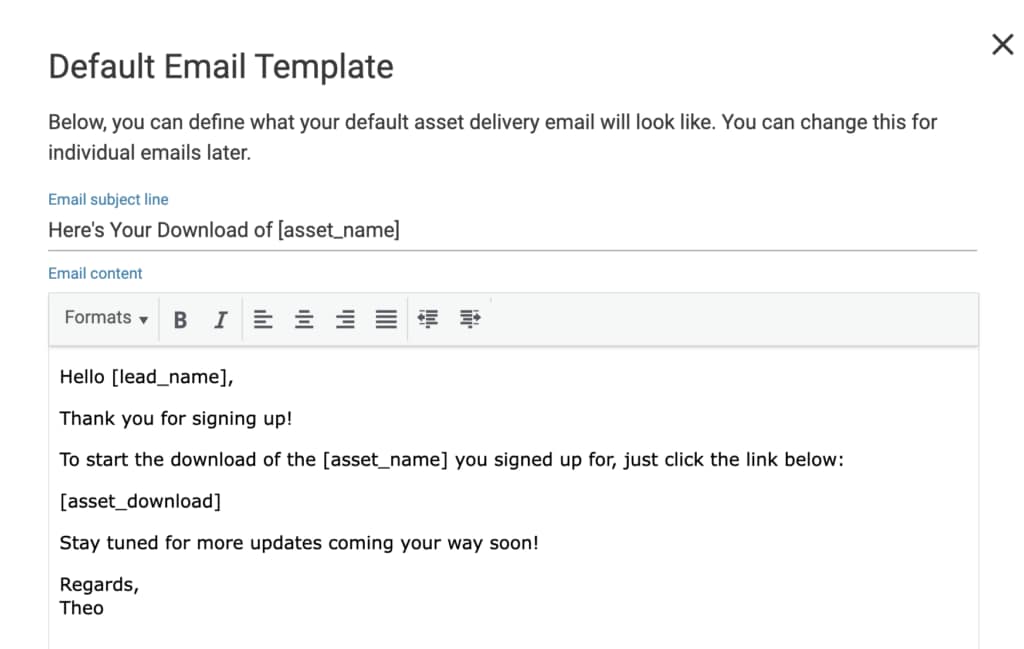Place cursor on the 'Stay tuned' line

coord(298,543)
